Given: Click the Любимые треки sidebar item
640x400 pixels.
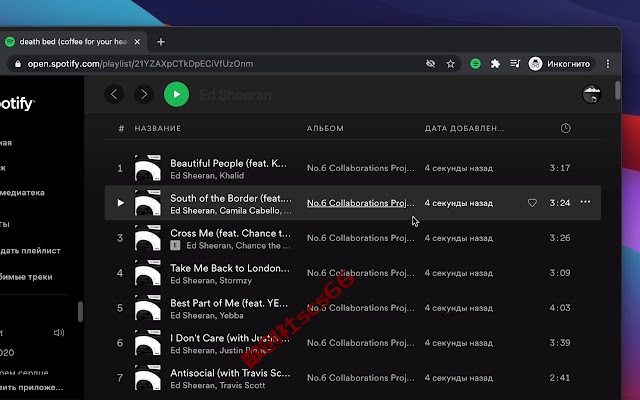Looking at the screenshot, I should pos(26,277).
